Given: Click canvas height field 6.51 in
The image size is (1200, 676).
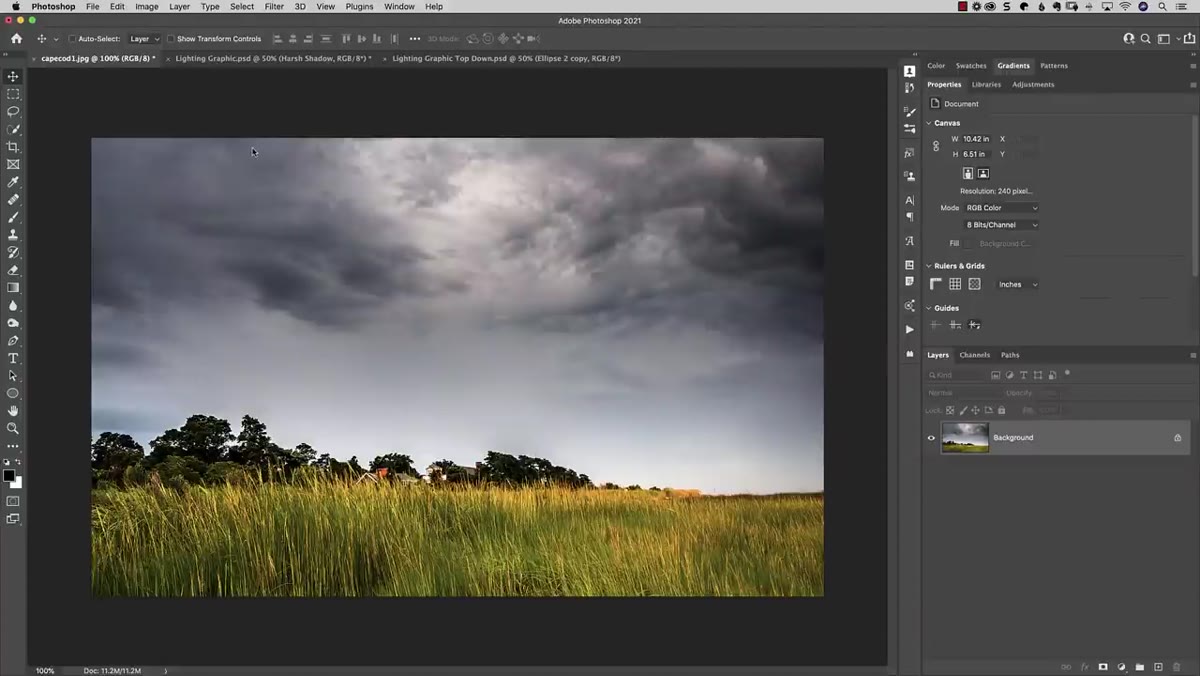Looking at the screenshot, I should (x=975, y=154).
